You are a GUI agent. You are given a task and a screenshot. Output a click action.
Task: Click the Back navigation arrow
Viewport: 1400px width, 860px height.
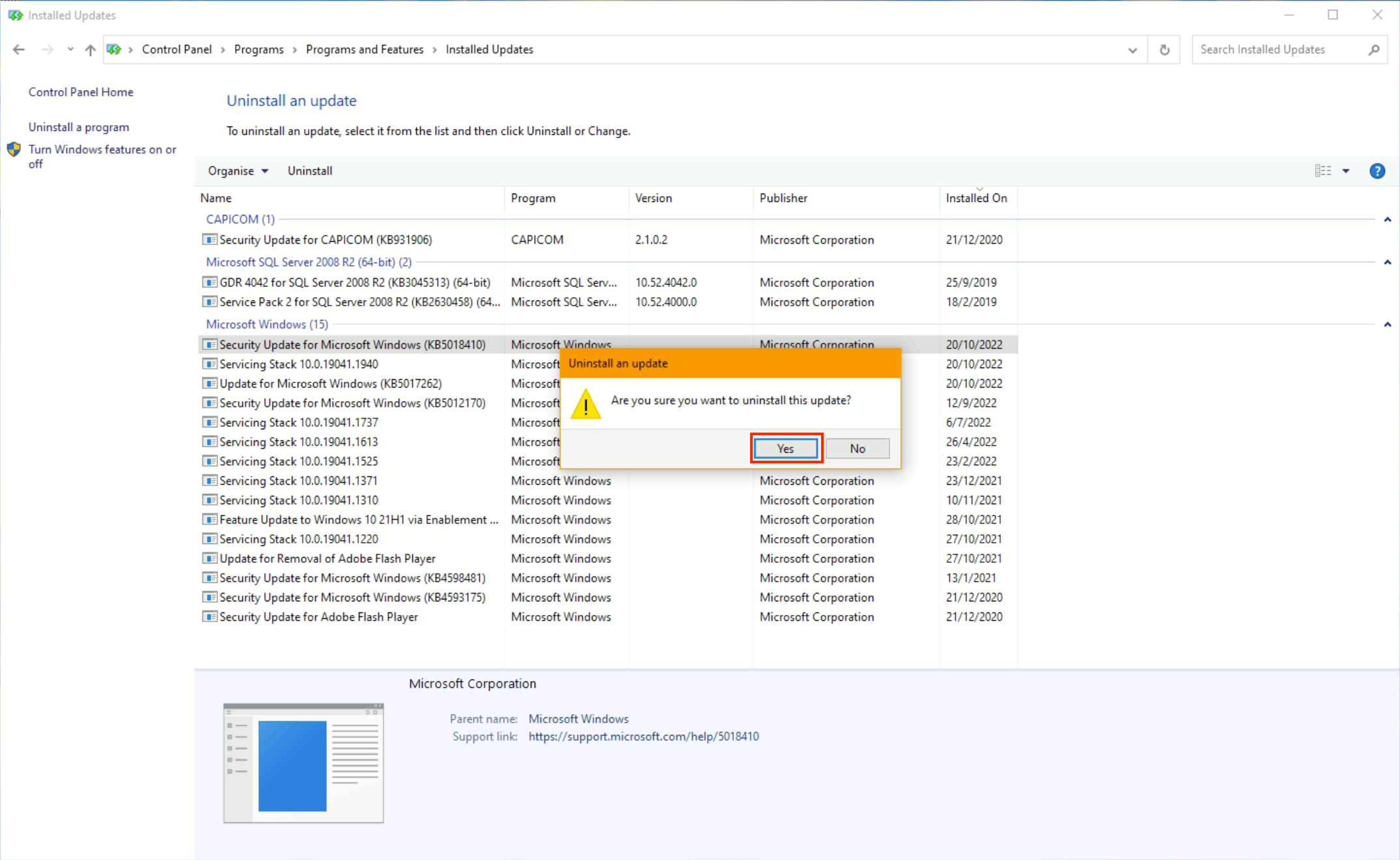click(19, 50)
